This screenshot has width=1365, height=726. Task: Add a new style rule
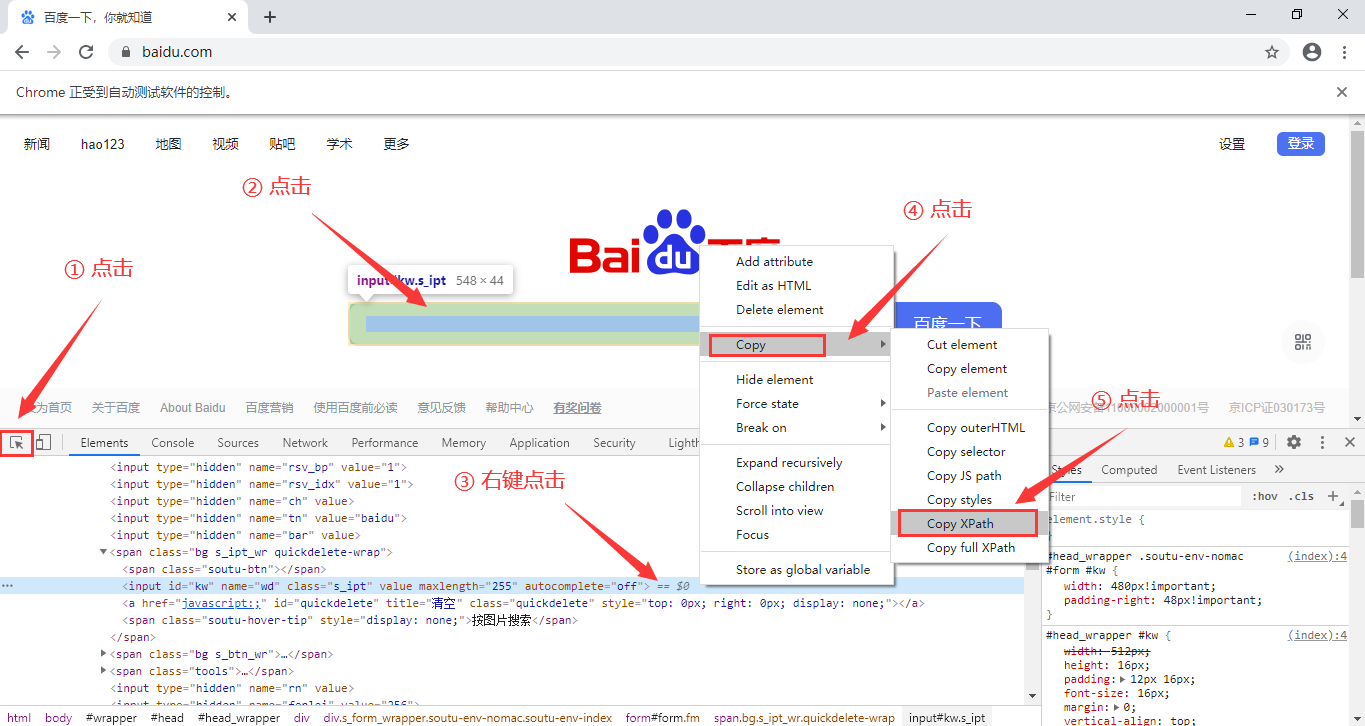[x=1332, y=496]
